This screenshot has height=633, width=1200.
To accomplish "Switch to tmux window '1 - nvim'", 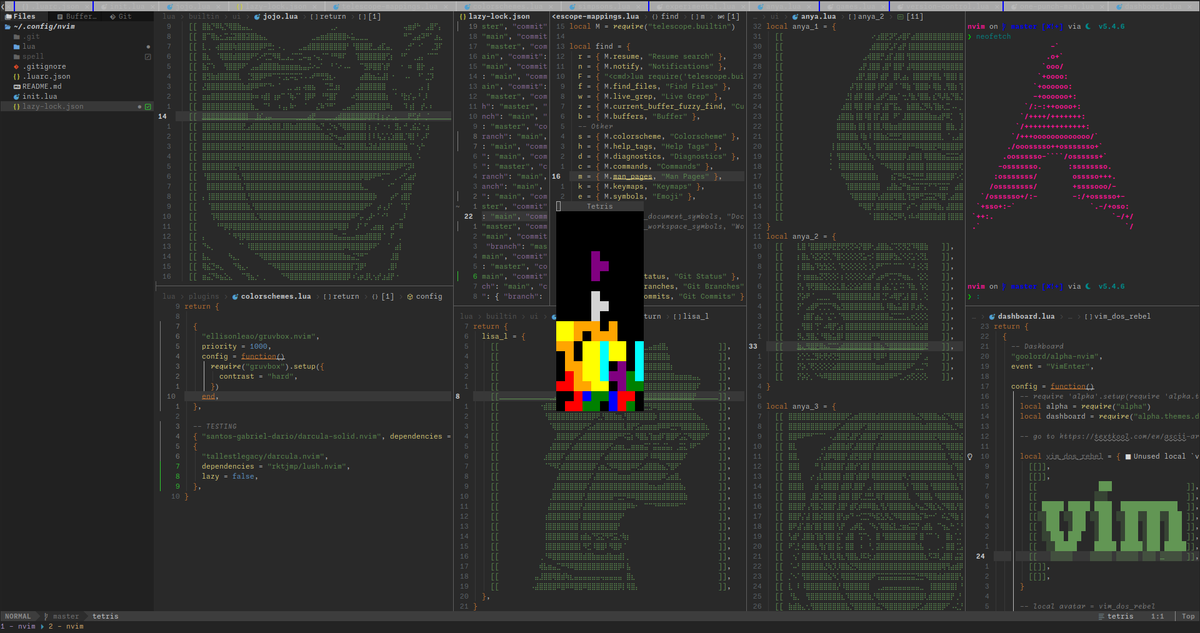I will 18,627.
